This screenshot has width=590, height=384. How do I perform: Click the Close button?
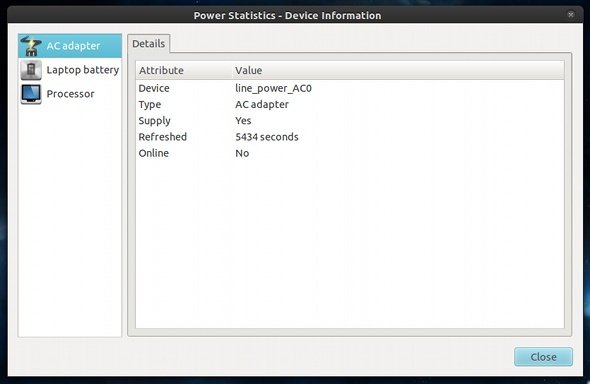(543, 357)
